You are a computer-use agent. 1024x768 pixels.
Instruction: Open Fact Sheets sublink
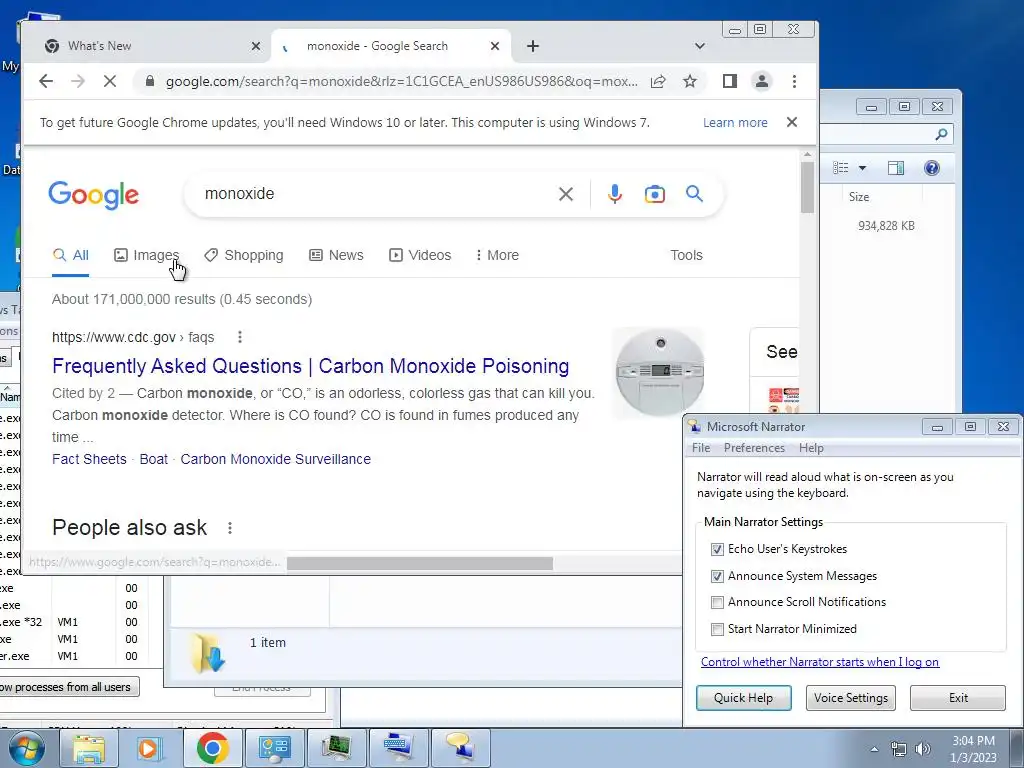pos(89,459)
